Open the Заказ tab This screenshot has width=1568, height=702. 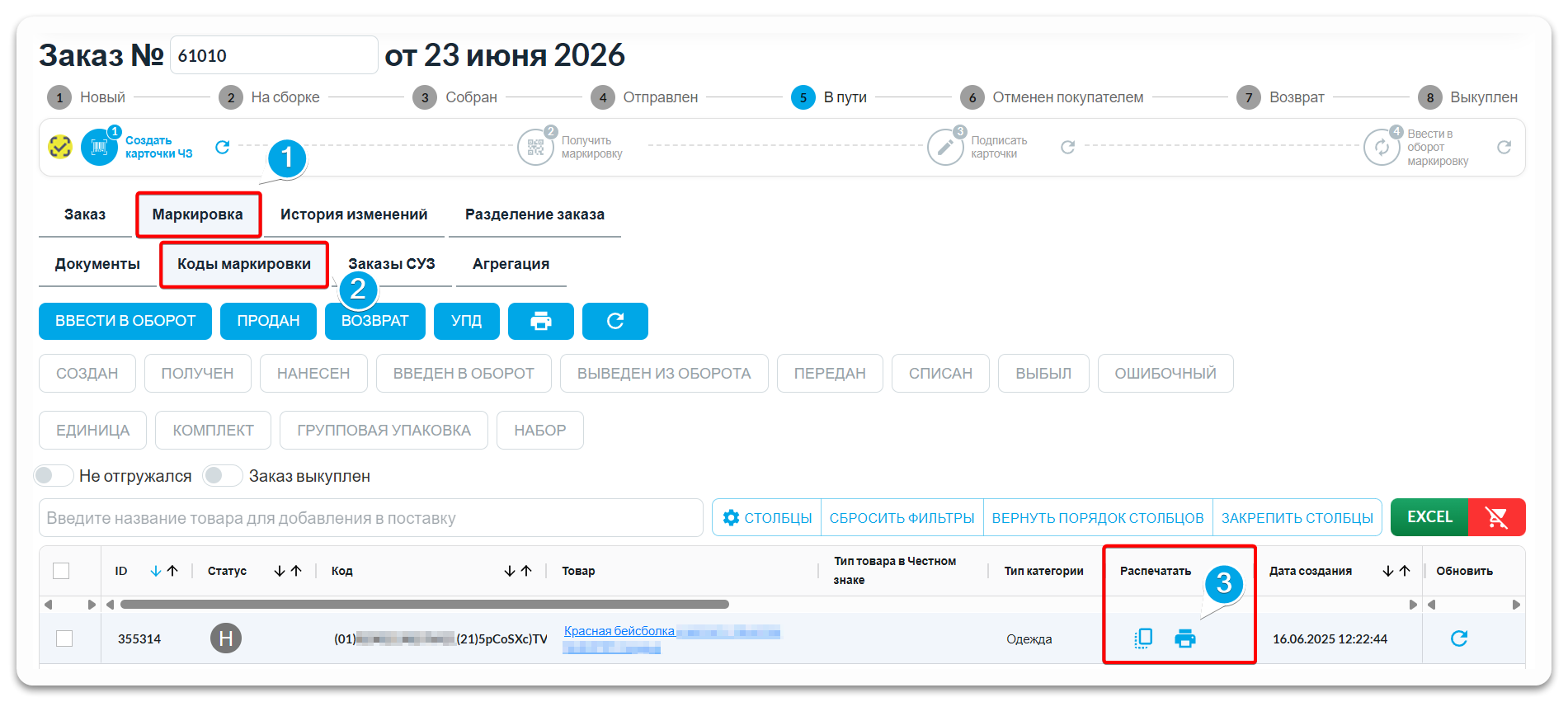(85, 214)
